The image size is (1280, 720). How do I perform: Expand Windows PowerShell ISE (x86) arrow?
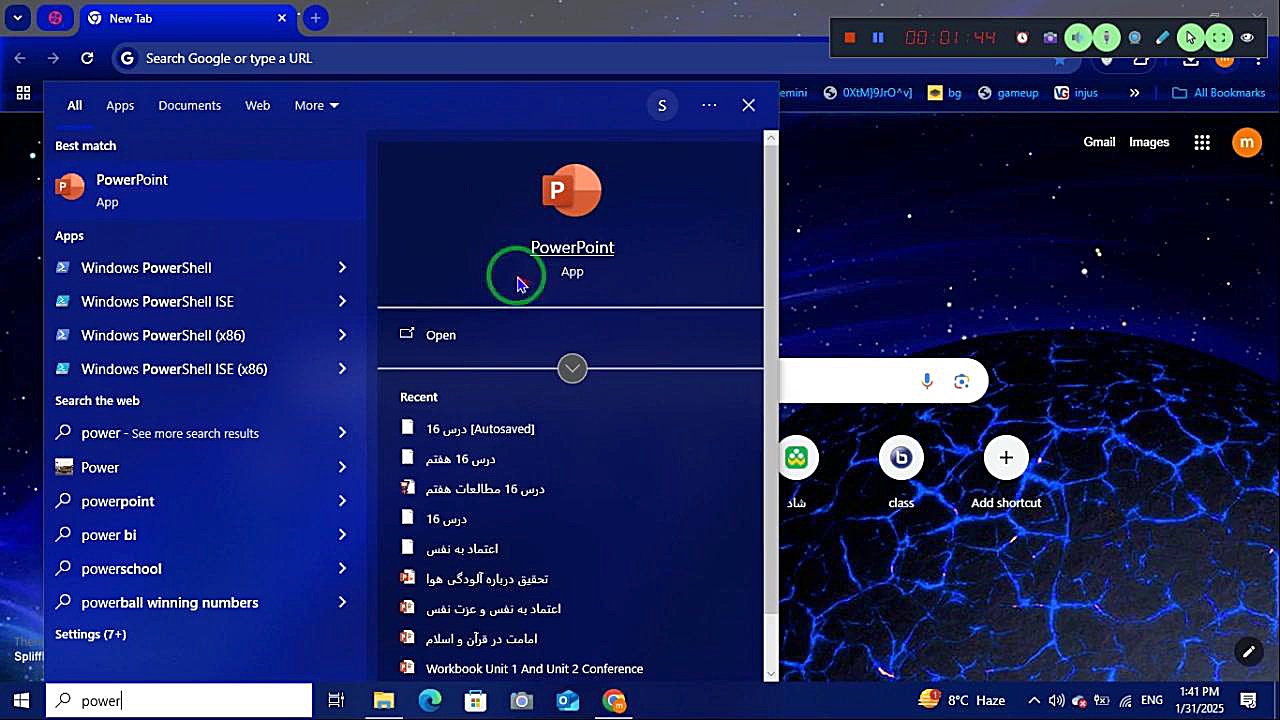[342, 369]
